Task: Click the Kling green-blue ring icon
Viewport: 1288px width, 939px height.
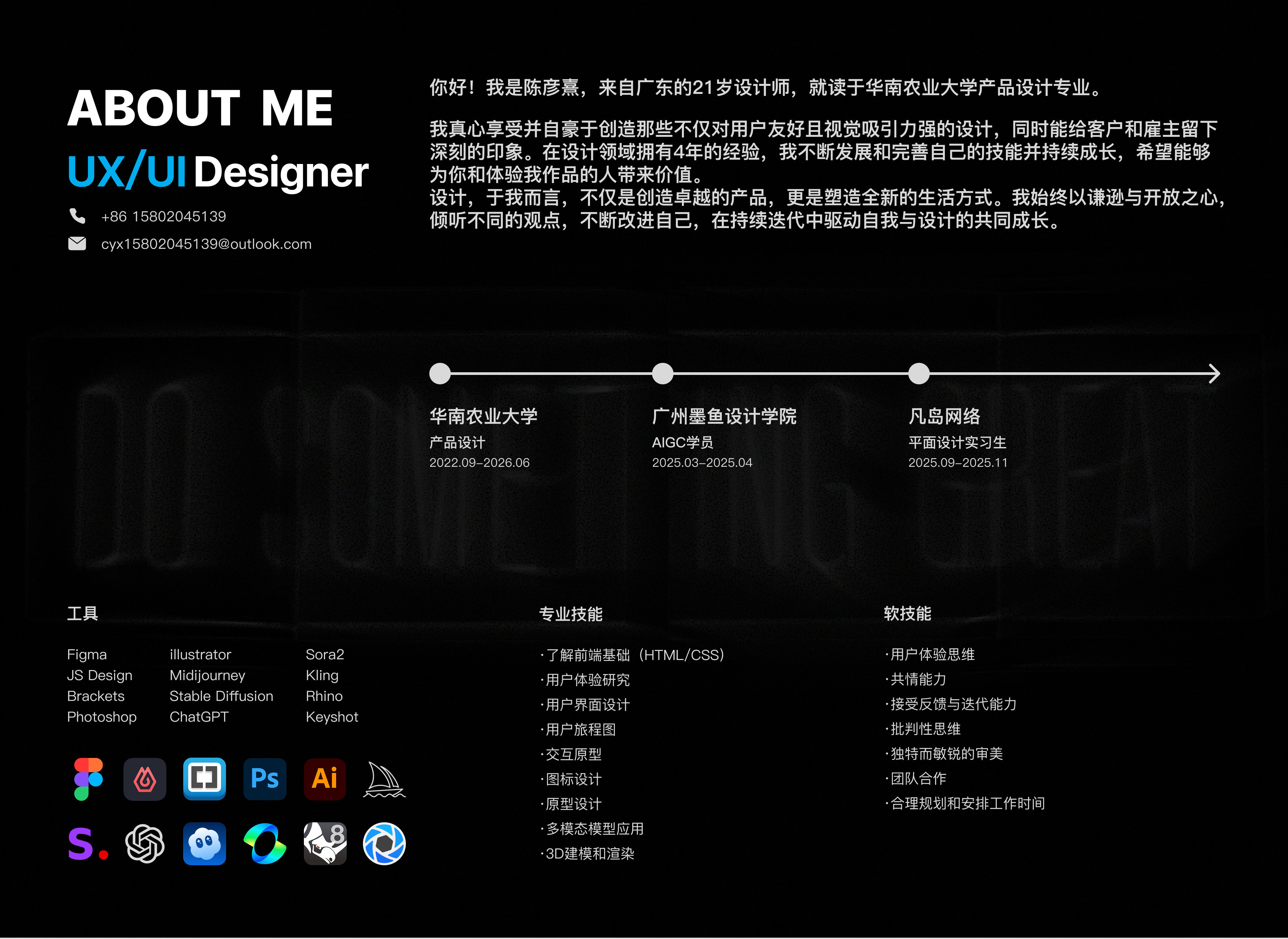Action: (x=265, y=843)
